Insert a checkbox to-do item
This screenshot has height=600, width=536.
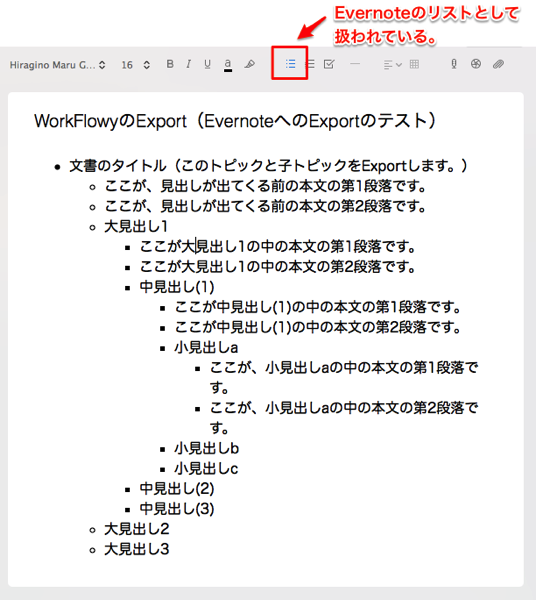pyautogui.click(x=329, y=64)
